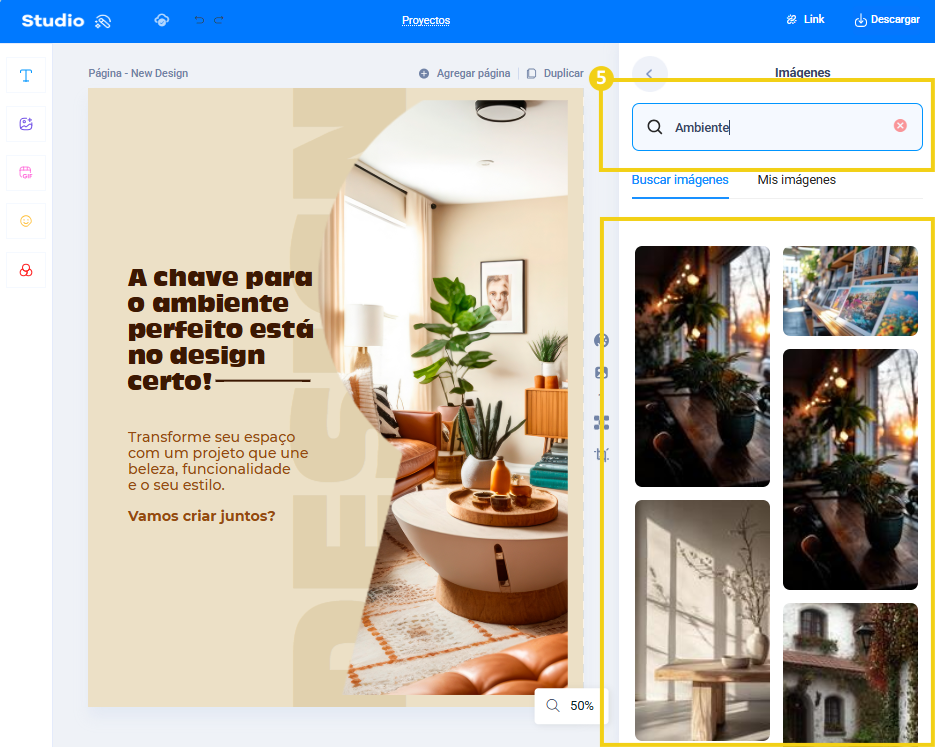Viewport: 935px width, 747px height.
Task: Clear the search with the red X
Action: 900,125
